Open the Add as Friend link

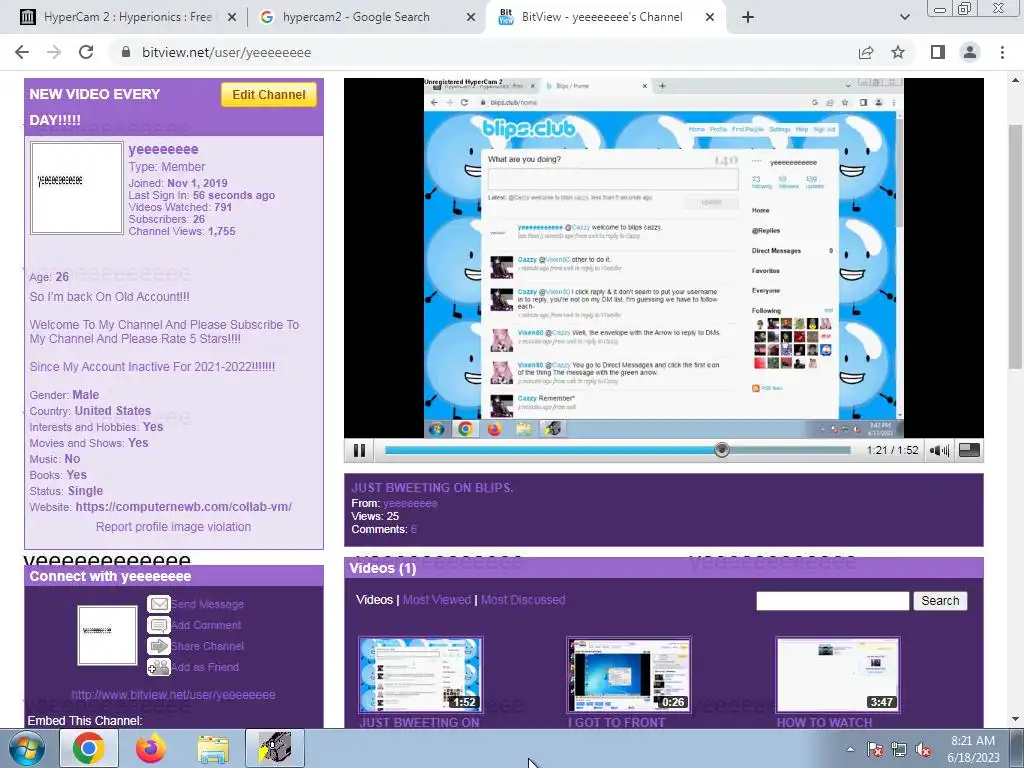coord(205,667)
